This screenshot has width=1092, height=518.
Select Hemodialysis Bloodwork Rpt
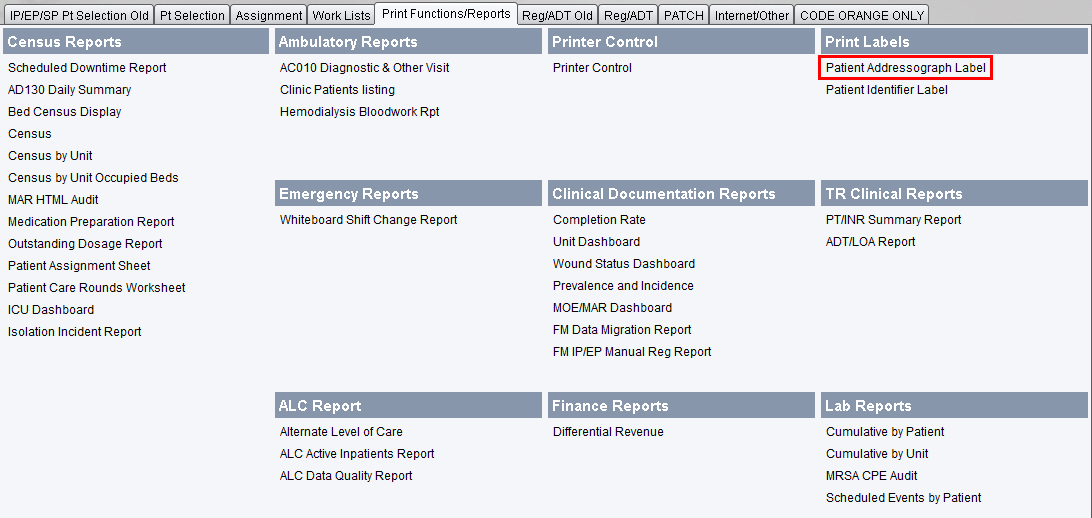pos(359,112)
